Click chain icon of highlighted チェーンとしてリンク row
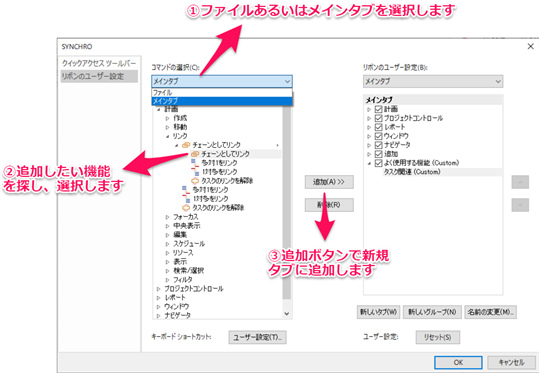 coord(195,154)
